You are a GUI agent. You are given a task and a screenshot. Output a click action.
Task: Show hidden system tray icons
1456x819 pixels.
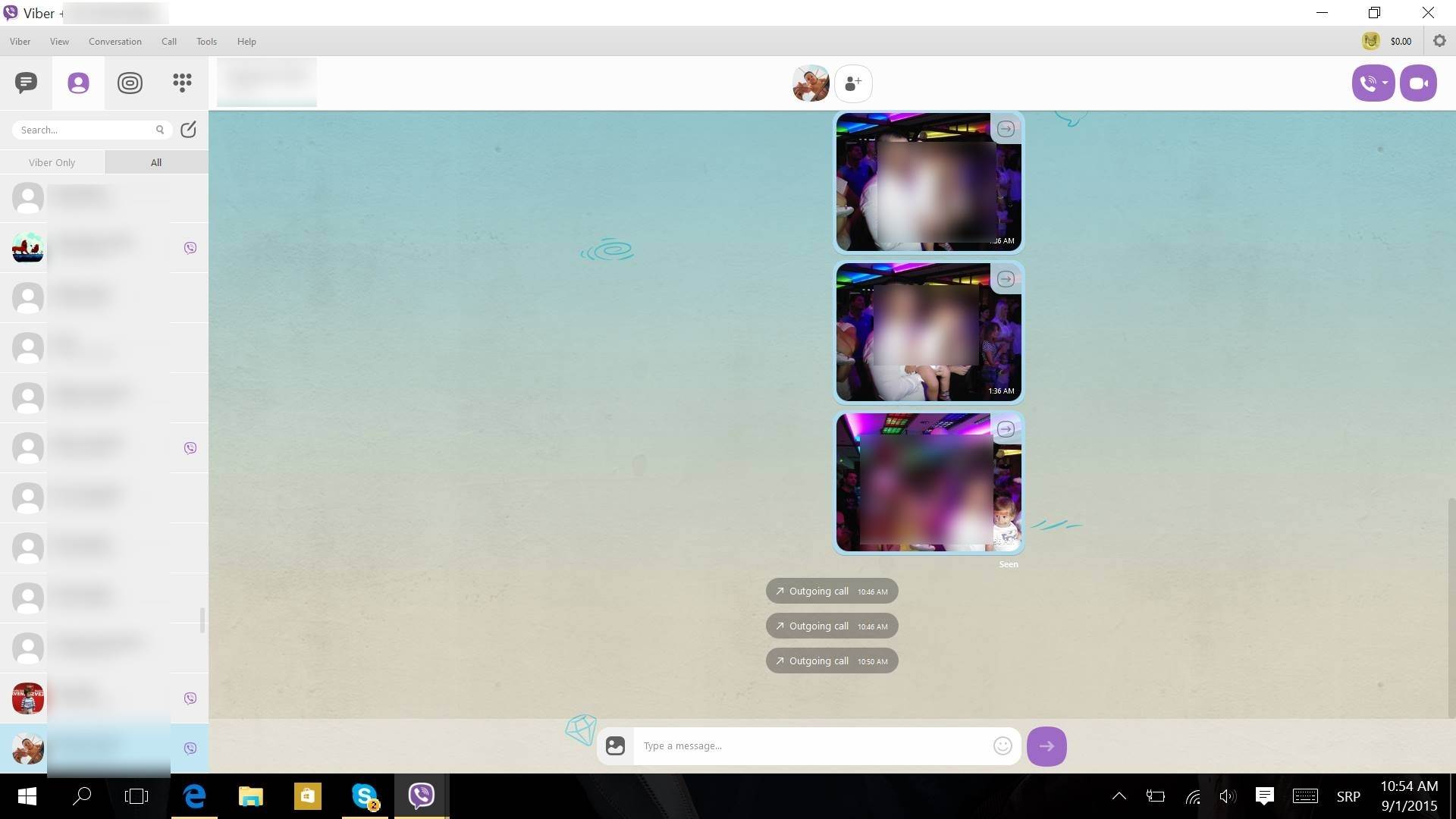tap(1119, 796)
